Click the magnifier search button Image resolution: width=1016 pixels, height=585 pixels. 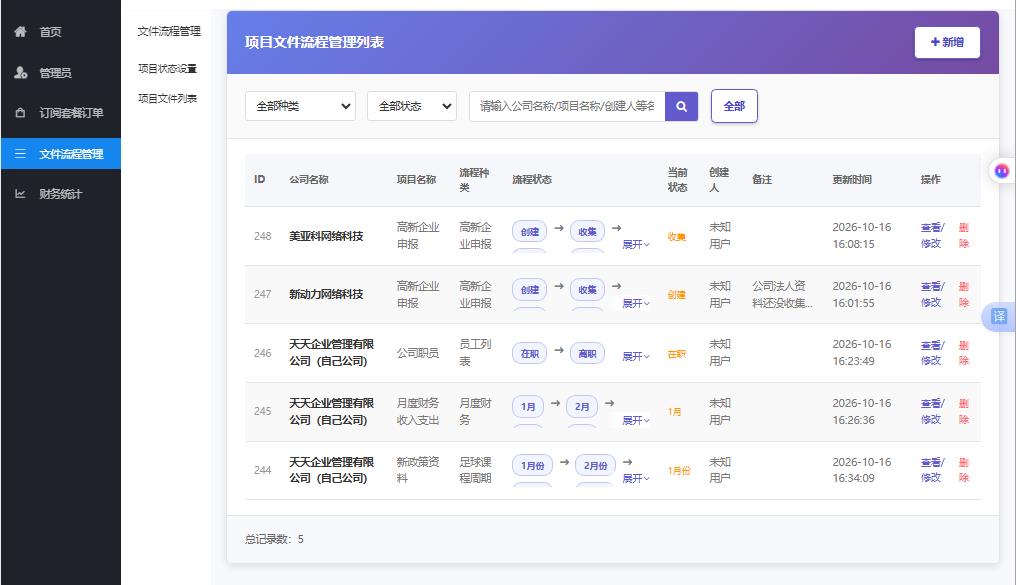coord(681,106)
